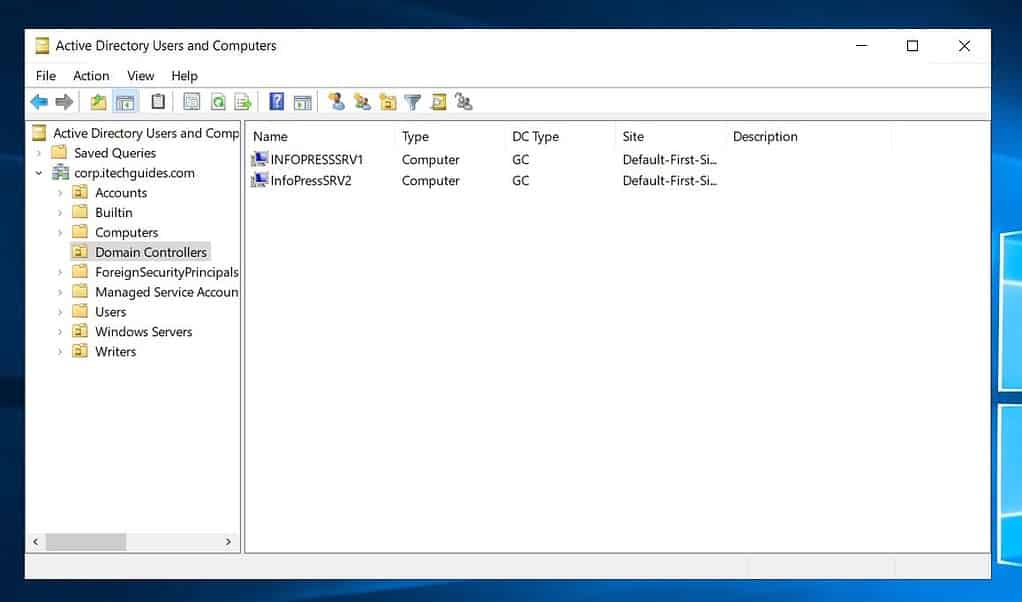Click the OU folder icon beside Writers
This screenshot has width=1022, height=602.
click(80, 351)
